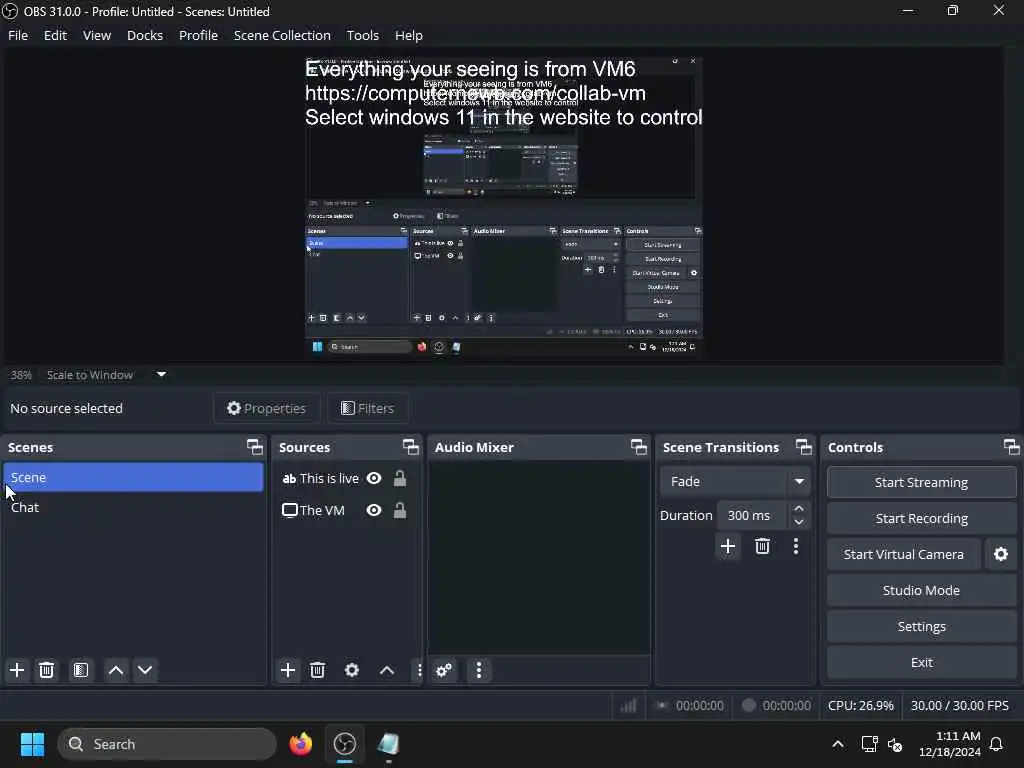Click the Filters button
Viewport: 1024px width, 768px height.
tap(368, 408)
